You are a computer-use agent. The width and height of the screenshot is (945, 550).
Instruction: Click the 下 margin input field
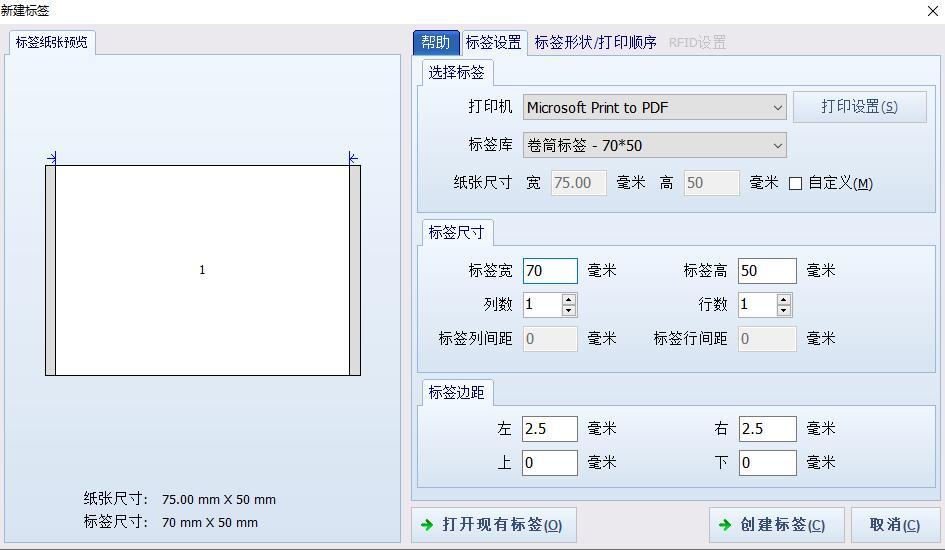[x=768, y=463]
